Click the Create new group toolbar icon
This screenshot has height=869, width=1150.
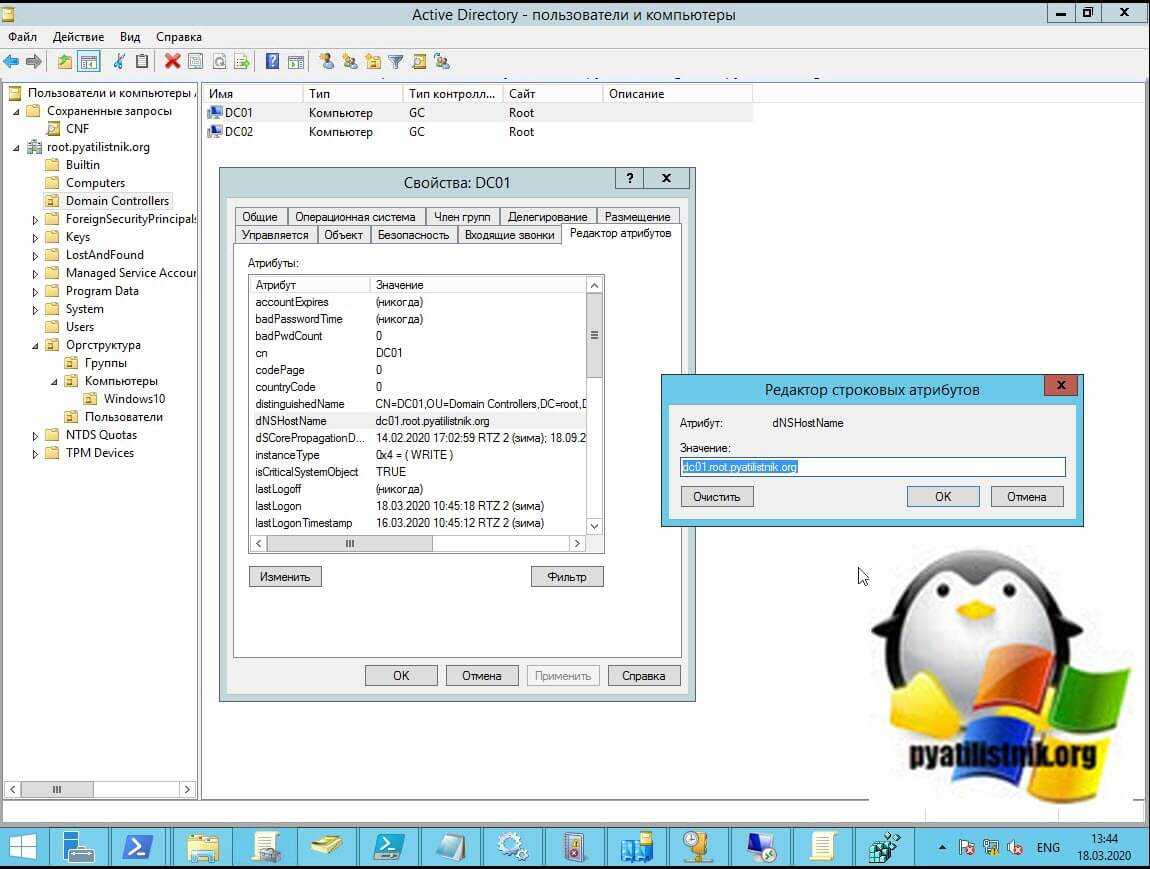[x=349, y=62]
